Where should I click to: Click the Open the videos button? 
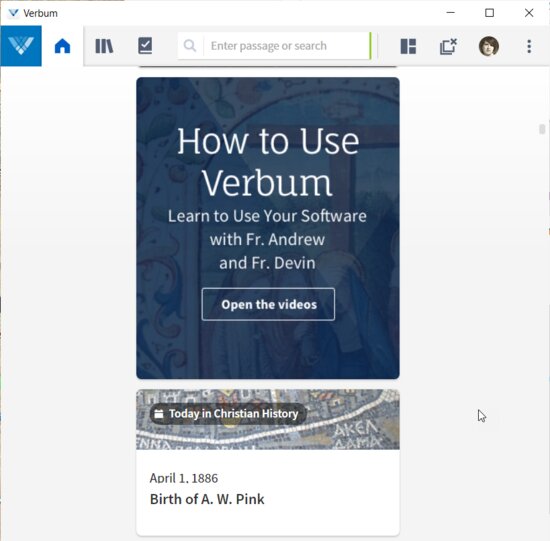(x=268, y=304)
